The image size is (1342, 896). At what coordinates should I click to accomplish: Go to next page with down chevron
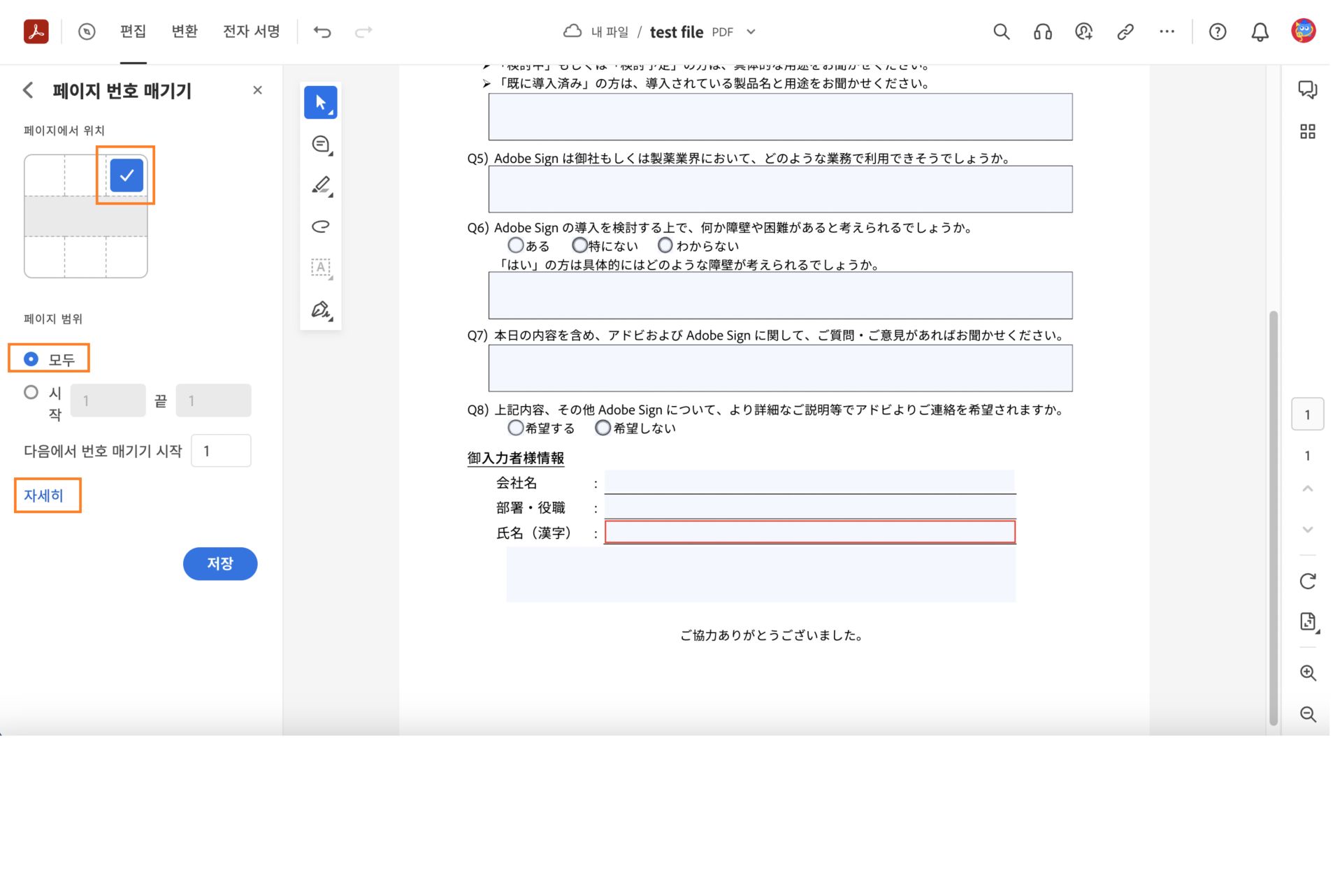[x=1308, y=530]
